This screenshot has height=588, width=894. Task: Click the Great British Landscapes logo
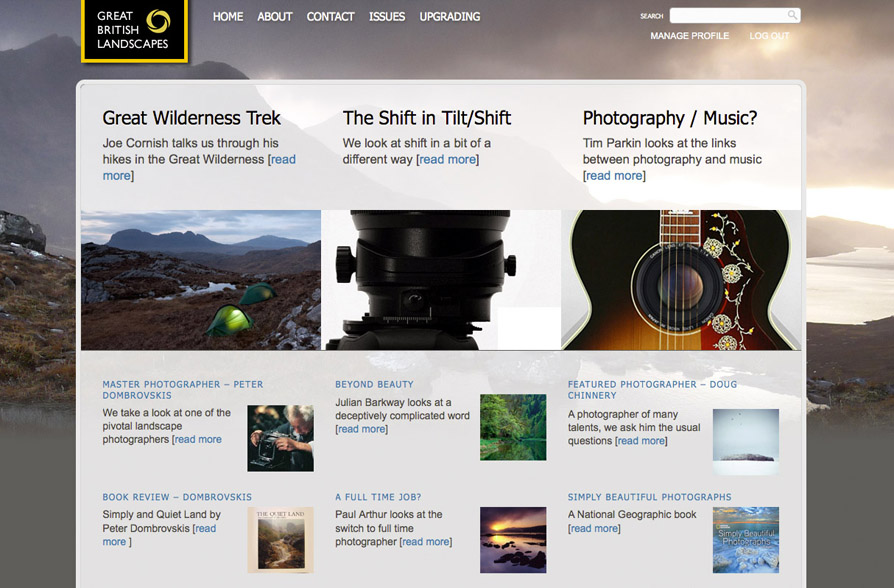tap(134, 30)
